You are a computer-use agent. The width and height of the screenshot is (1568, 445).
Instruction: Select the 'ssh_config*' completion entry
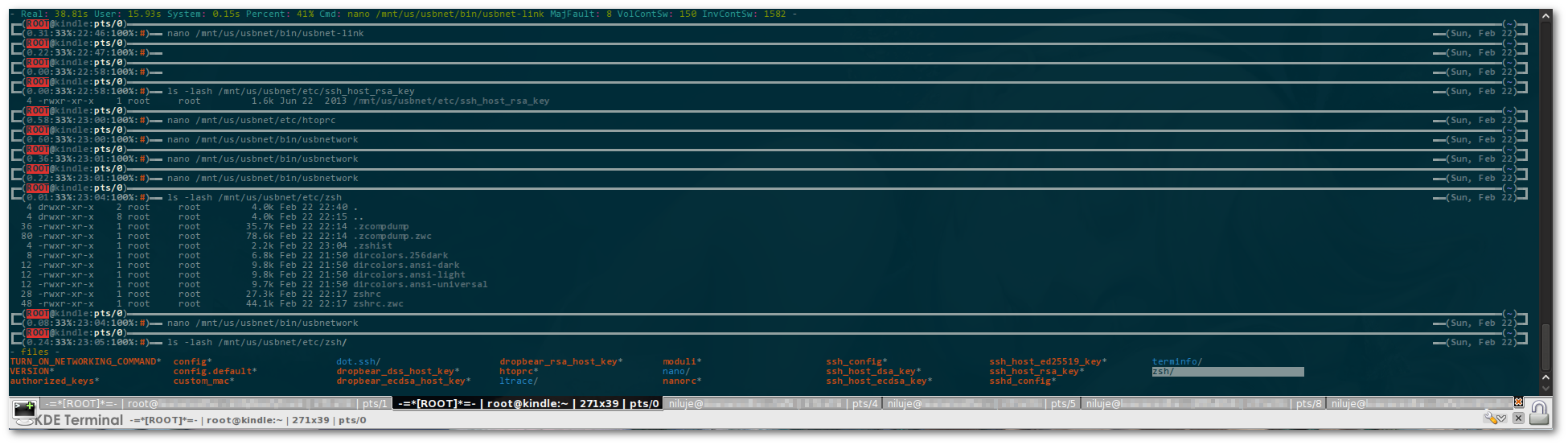coord(856,362)
